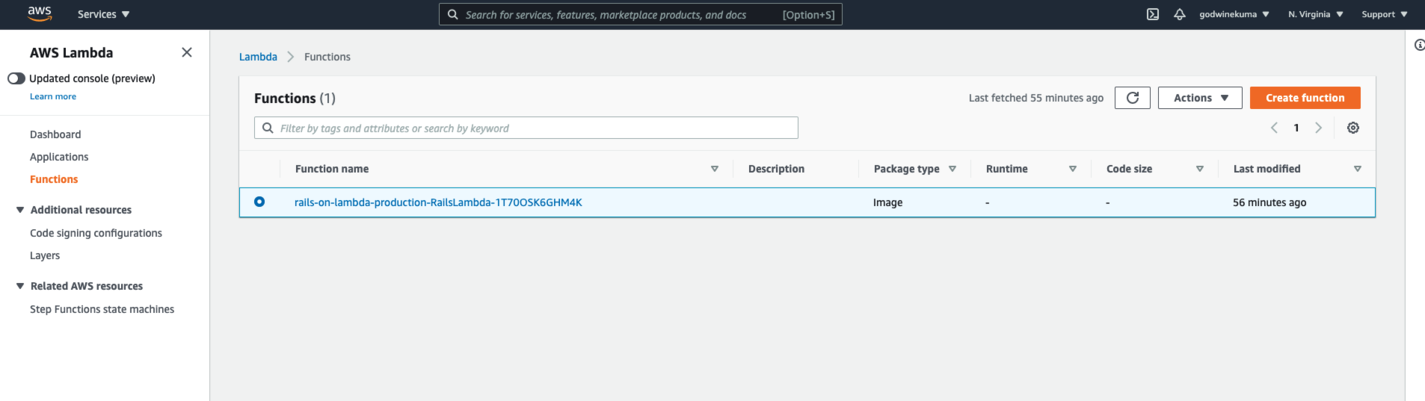Screen dimensions: 1425x401
Task: Sort by Function name column arrow
Action: (x=714, y=169)
